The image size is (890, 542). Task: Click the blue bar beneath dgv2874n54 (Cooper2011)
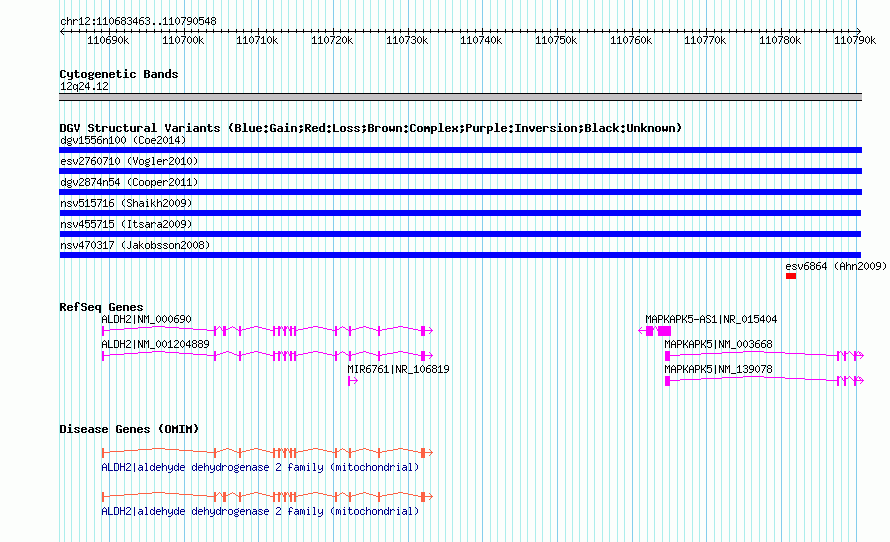pyautogui.click(x=460, y=192)
